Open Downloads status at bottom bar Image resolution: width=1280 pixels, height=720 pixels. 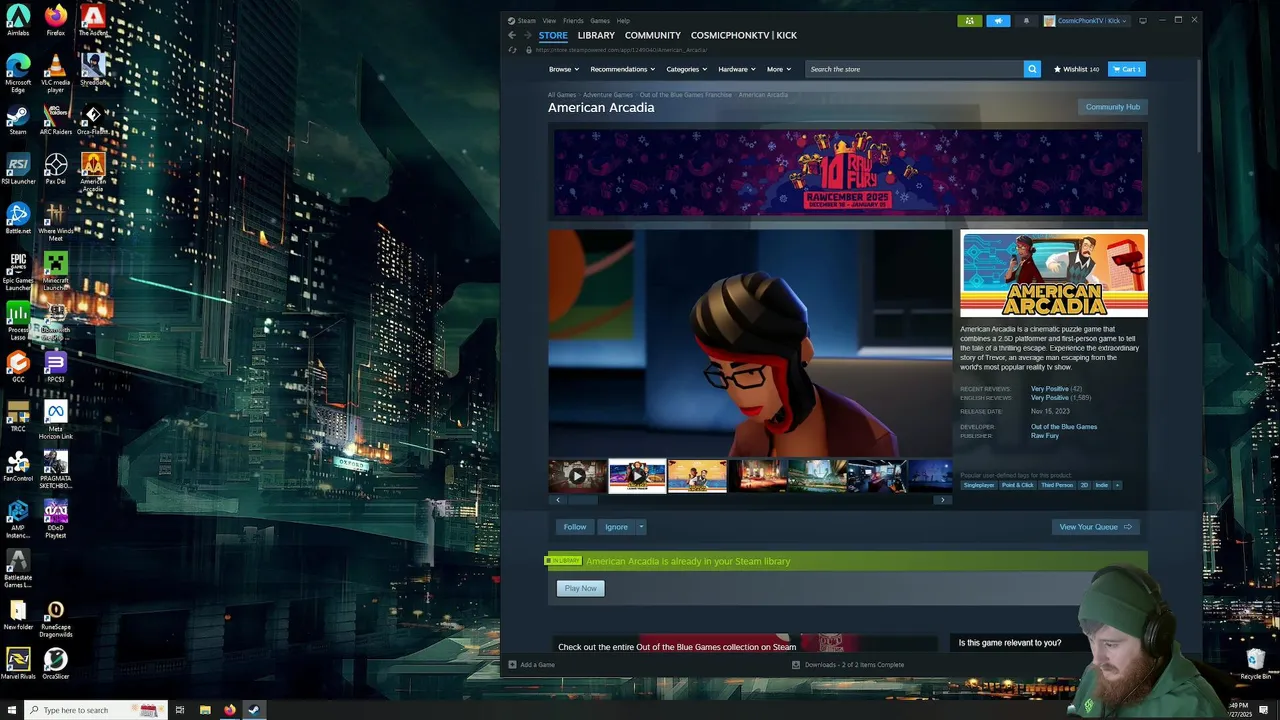[x=848, y=665]
